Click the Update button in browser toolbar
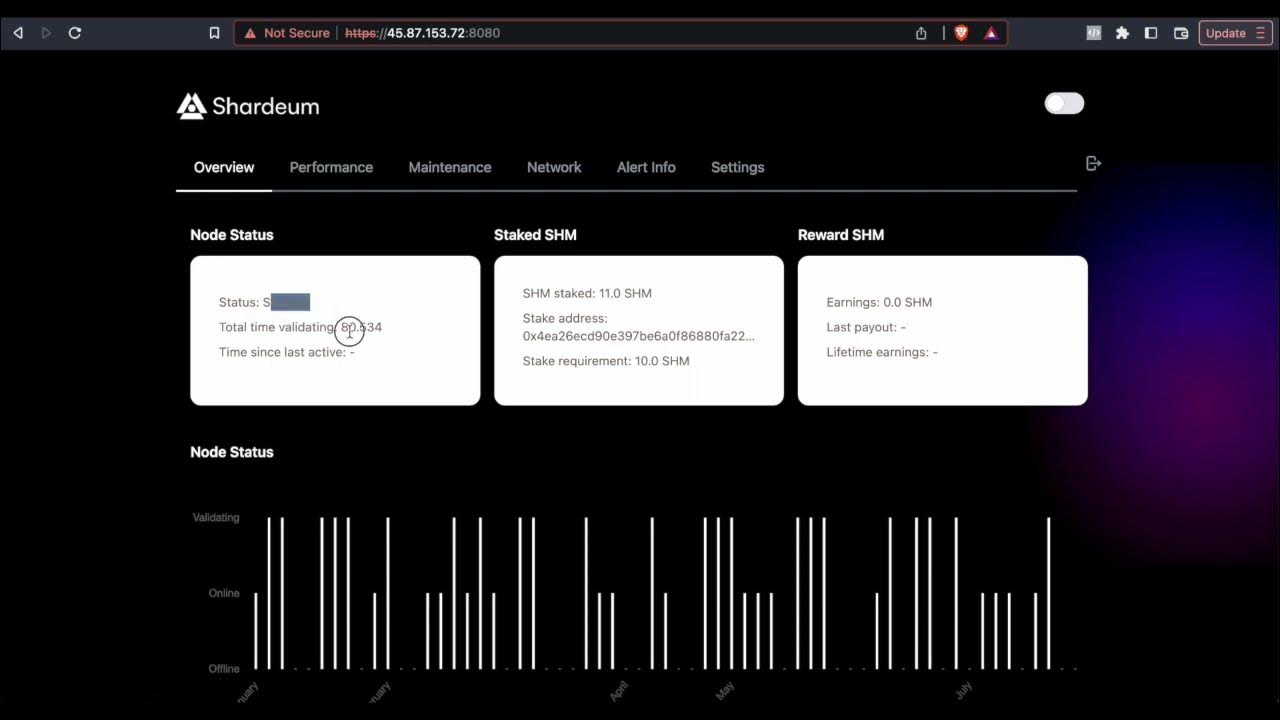 (x=1235, y=33)
